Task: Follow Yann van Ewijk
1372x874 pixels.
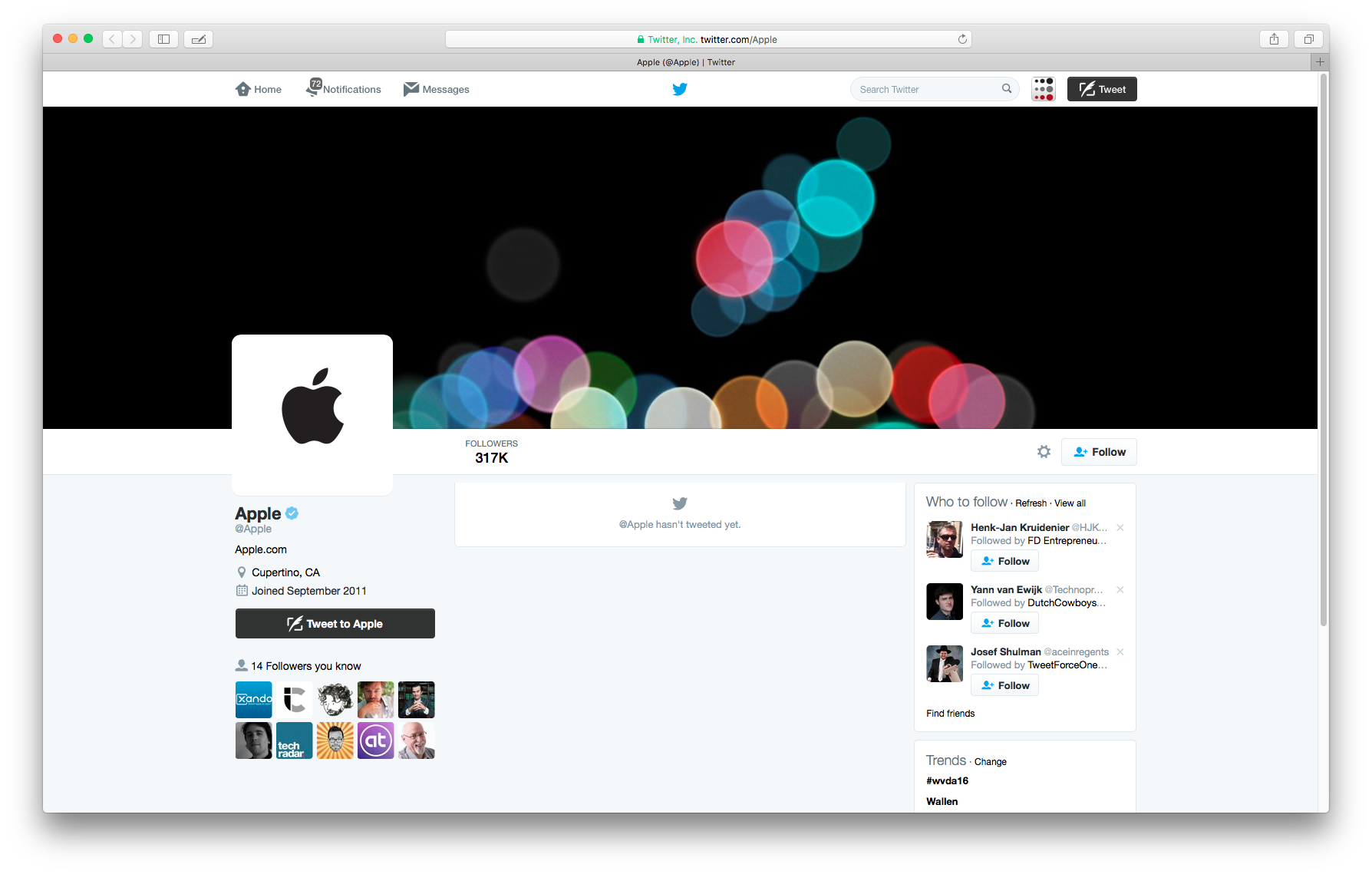Action: (x=1005, y=624)
